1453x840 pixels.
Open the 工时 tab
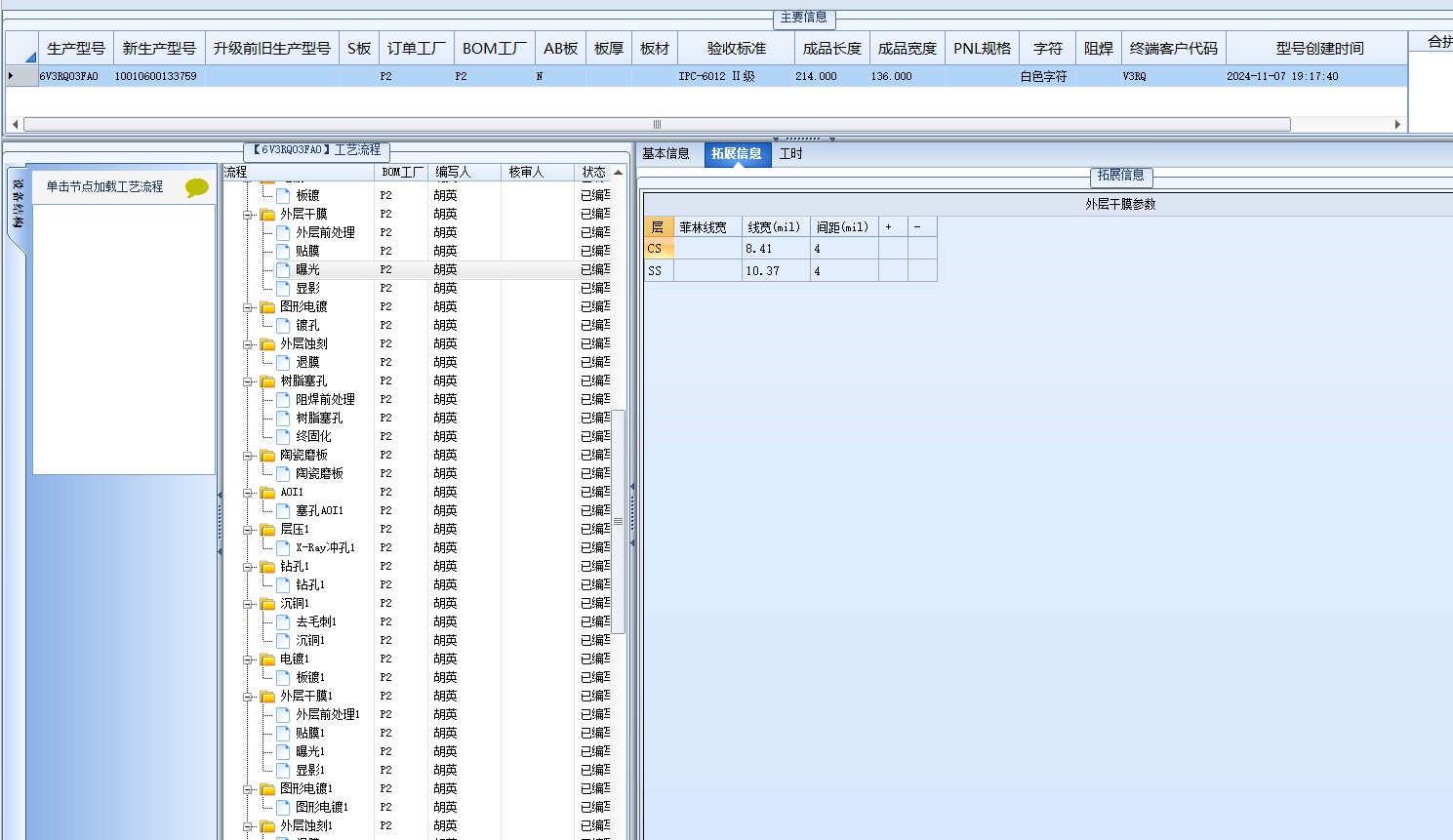tap(791, 153)
